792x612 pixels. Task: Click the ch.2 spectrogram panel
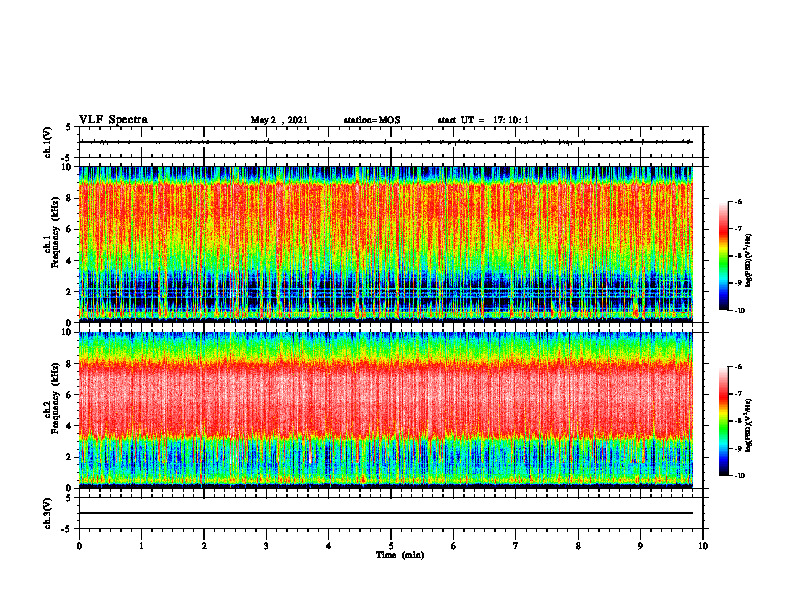coord(386,410)
